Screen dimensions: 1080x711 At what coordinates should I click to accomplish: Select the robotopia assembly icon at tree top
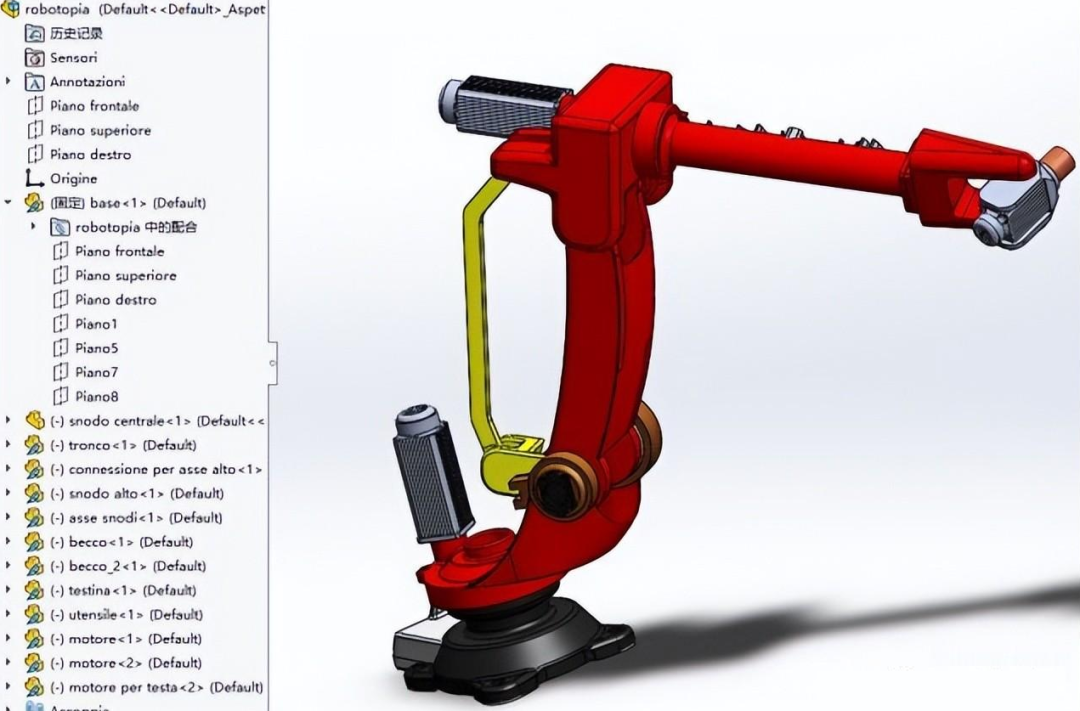pyautogui.click(x=11, y=9)
